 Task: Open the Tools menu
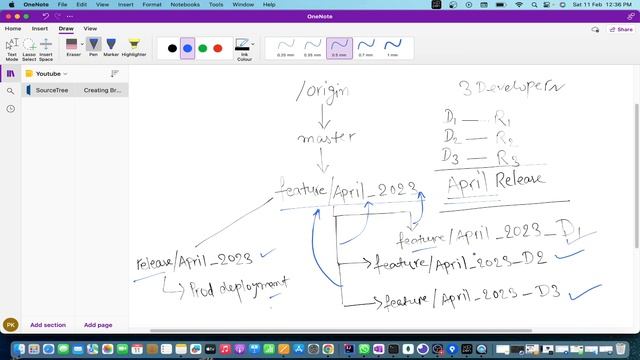coord(216,4)
